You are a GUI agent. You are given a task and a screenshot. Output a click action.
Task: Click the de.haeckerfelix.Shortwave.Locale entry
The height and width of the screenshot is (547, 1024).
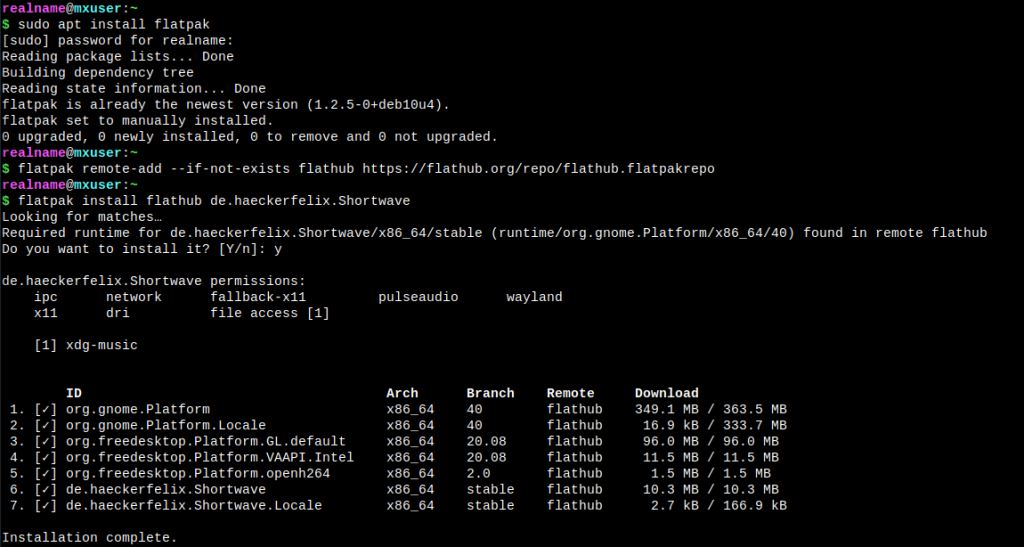click(x=194, y=506)
